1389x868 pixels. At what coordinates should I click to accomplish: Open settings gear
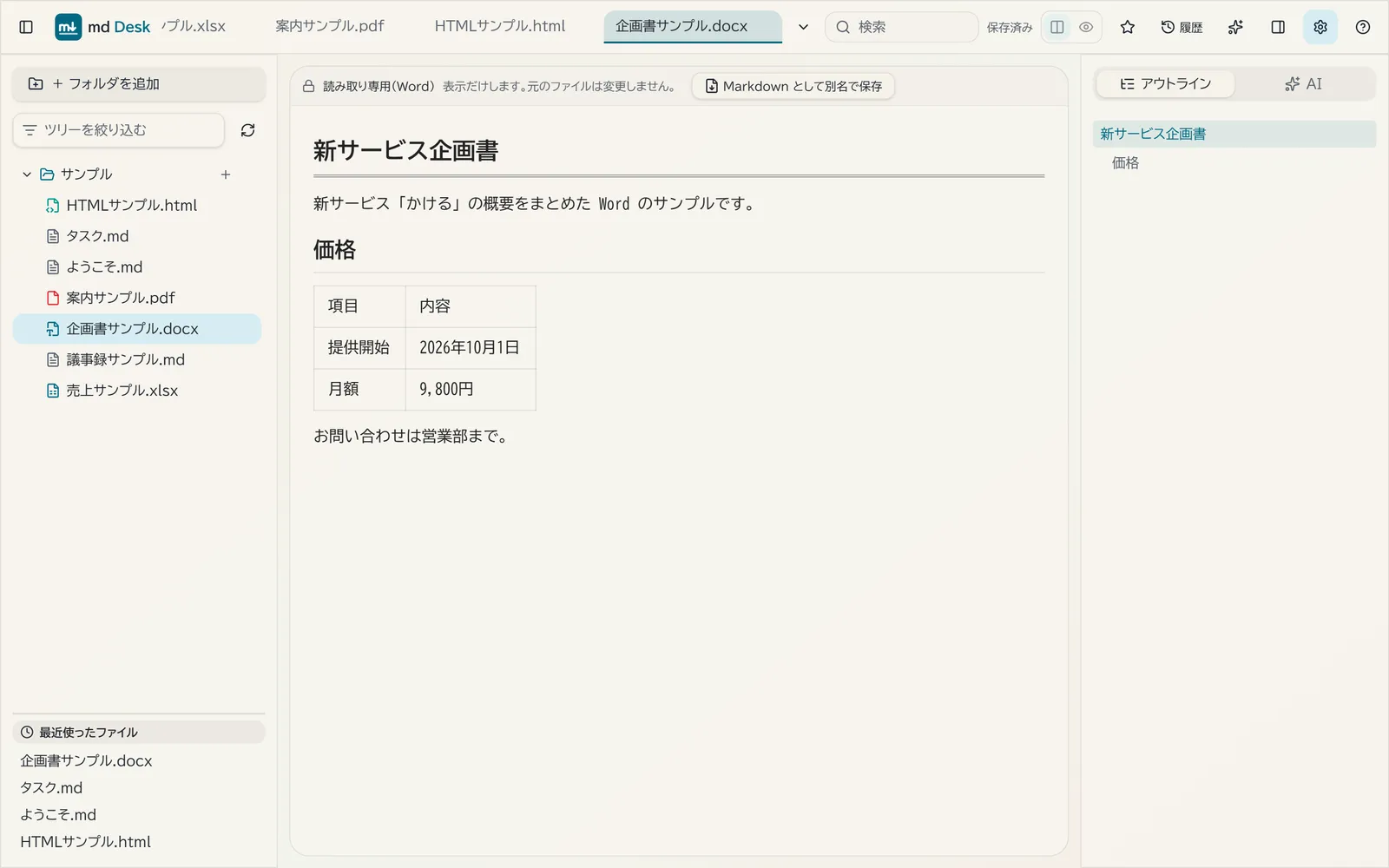tap(1320, 27)
